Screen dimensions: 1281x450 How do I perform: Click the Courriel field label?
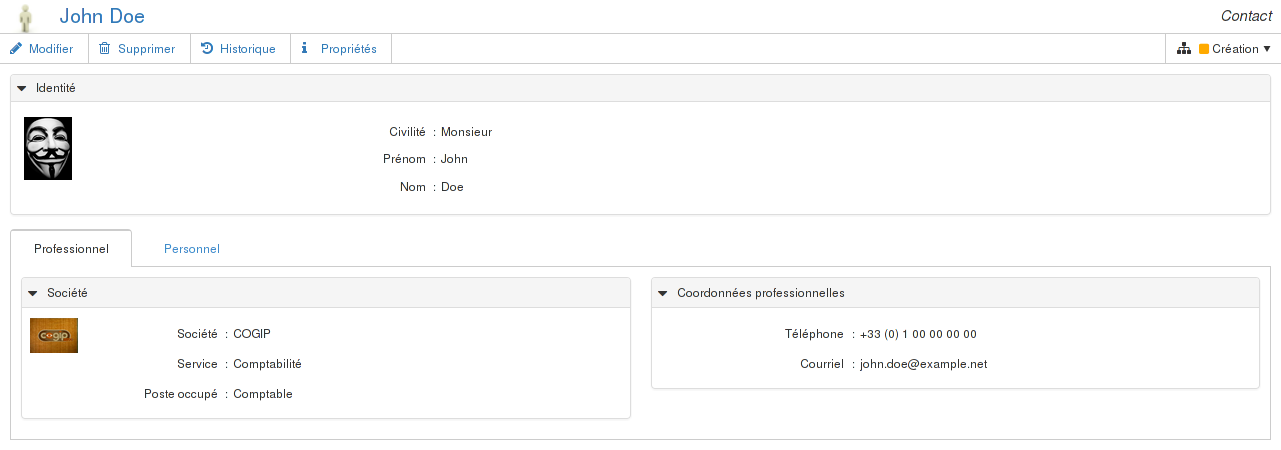coord(822,364)
